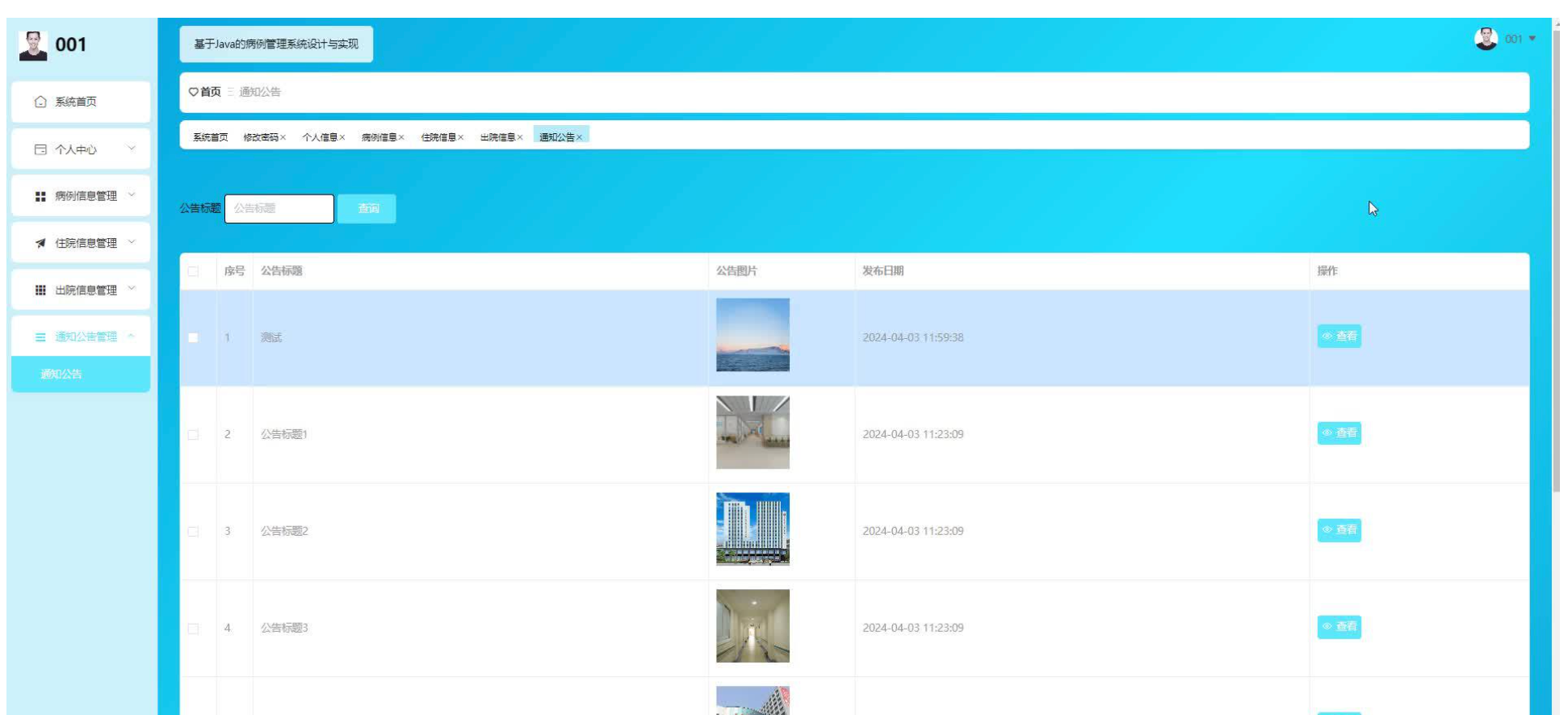The width and height of the screenshot is (1568, 715).
Task: Close the 修改密码 tab
Action: [x=283, y=137]
